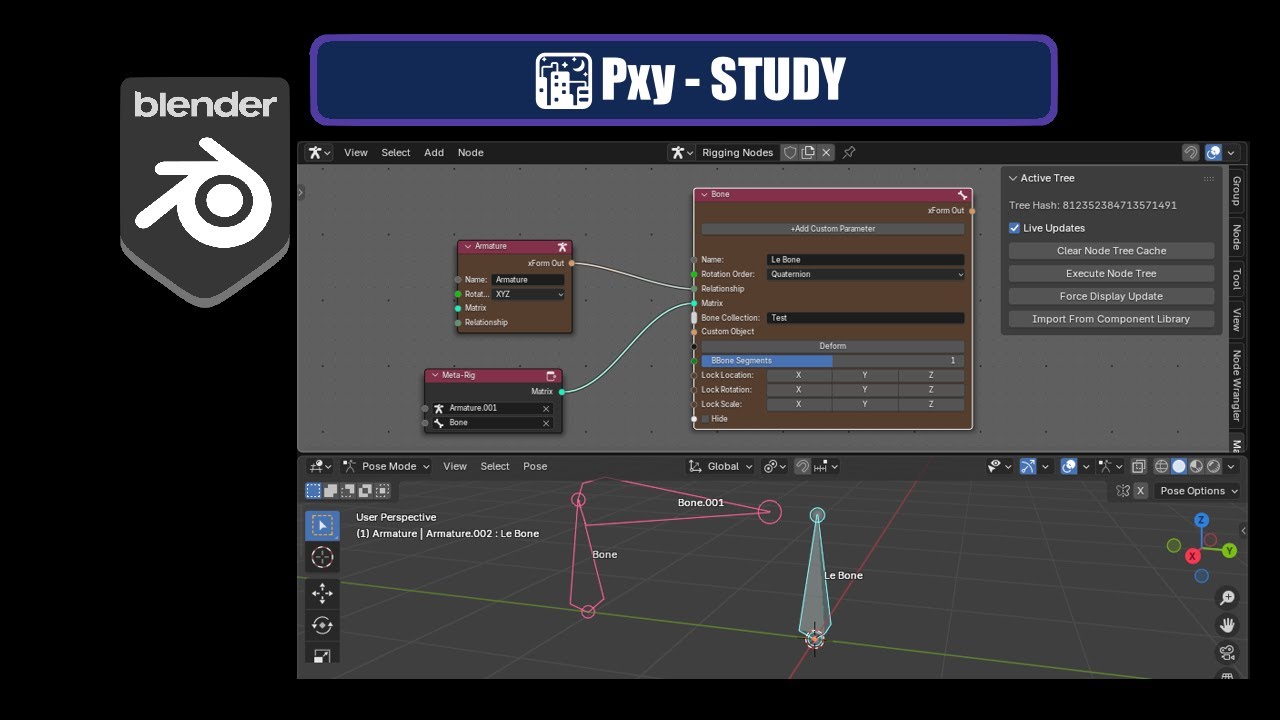Collapse the Active Tree panel

(1013, 178)
